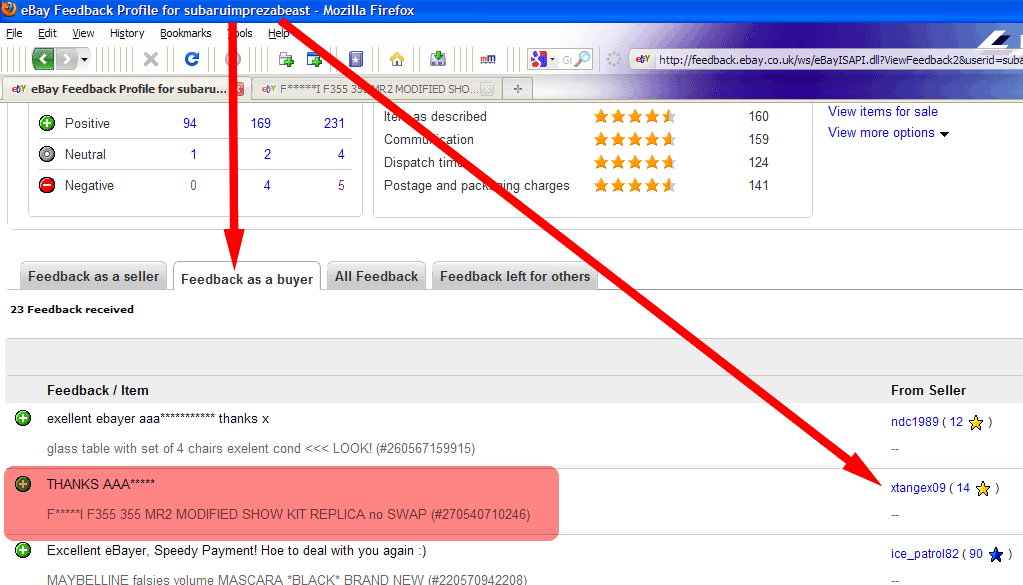1023x585 pixels.
Task: Click the blue star next to ice_patrol82
Action: coord(996,554)
